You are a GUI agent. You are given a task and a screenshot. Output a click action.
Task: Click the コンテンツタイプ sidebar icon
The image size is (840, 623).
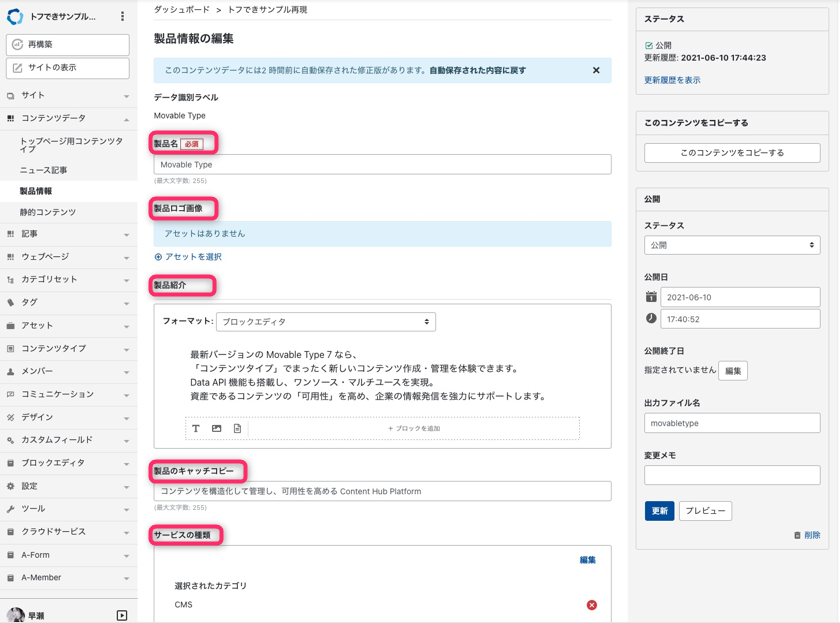coord(10,349)
